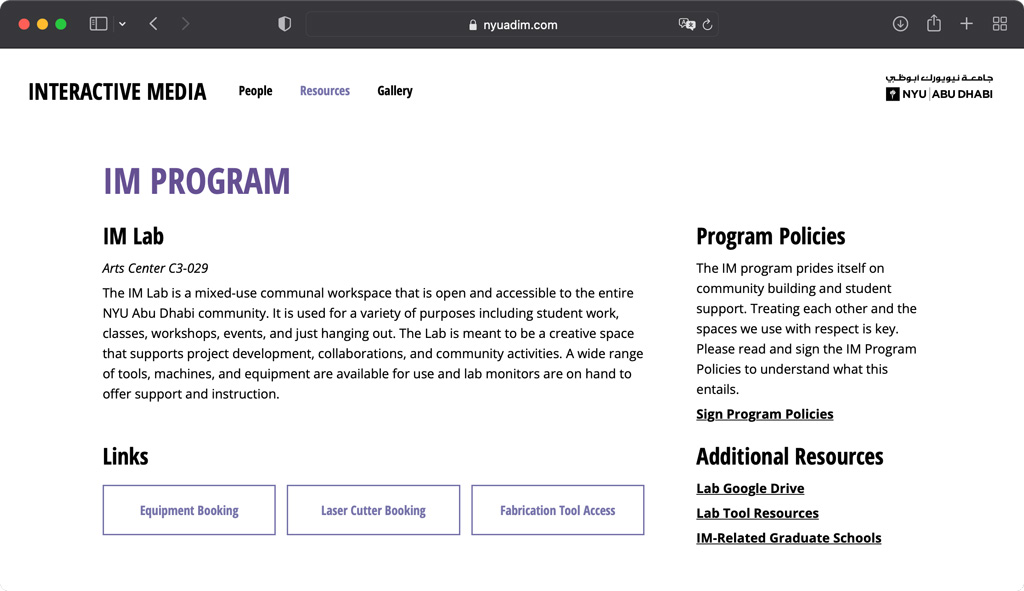1024x591 pixels.
Task: Show the tab overview grid
Action: tap(999, 23)
